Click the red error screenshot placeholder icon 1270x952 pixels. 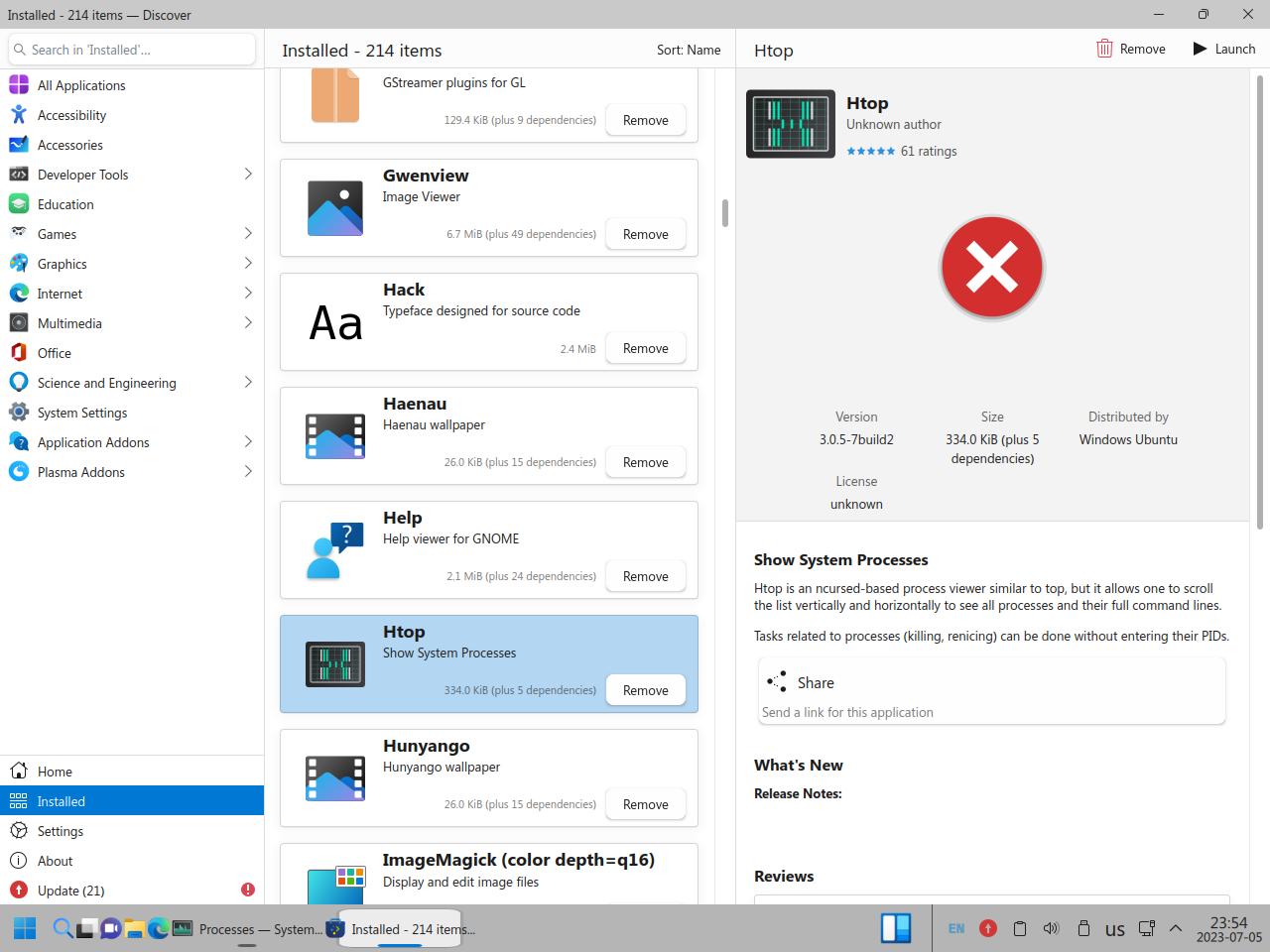pyautogui.click(x=992, y=268)
